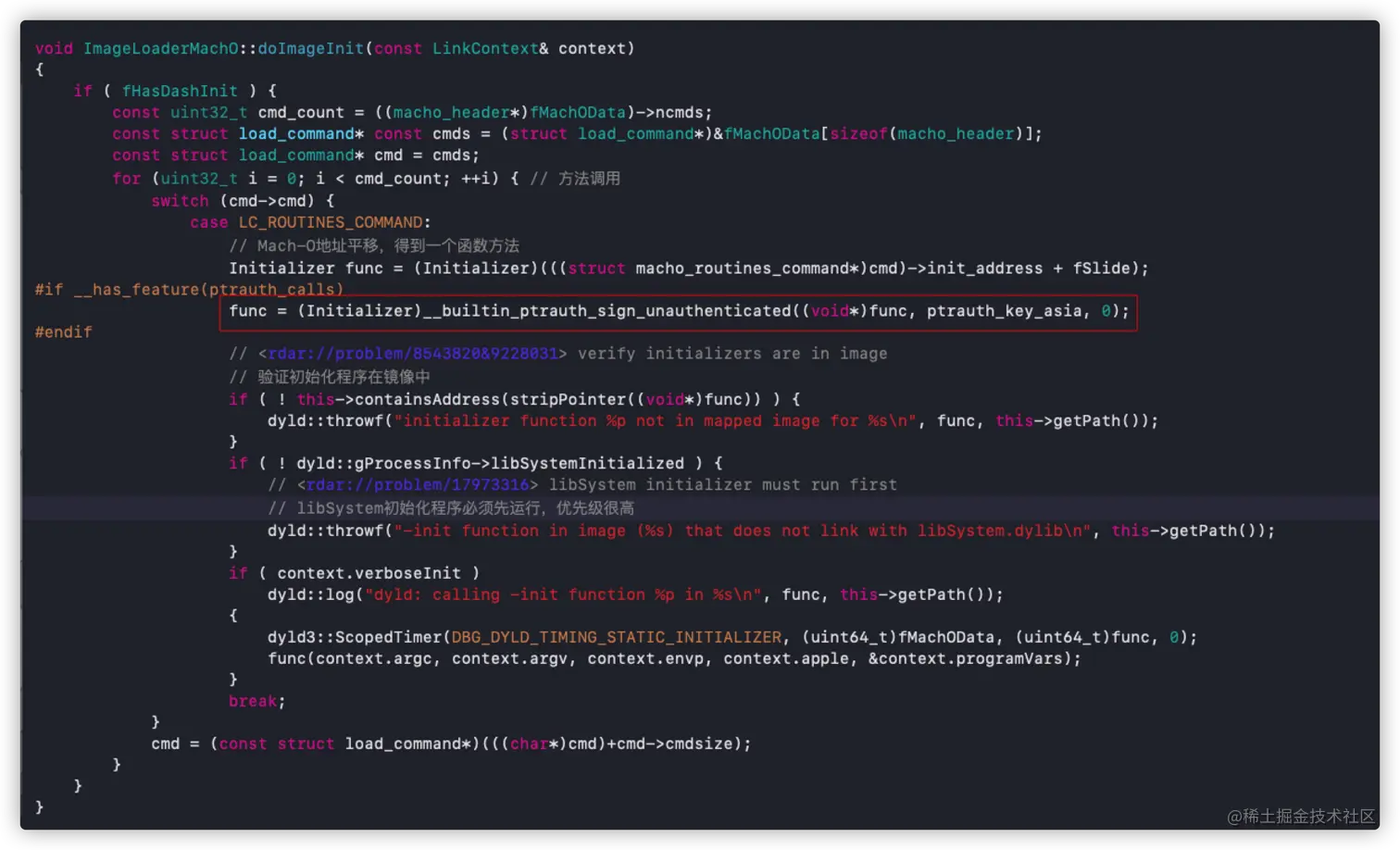This screenshot has height=850, width=1400.
Task: Click the __builtin_ptrauth_sign_unauthenticated call
Action: (x=607, y=311)
